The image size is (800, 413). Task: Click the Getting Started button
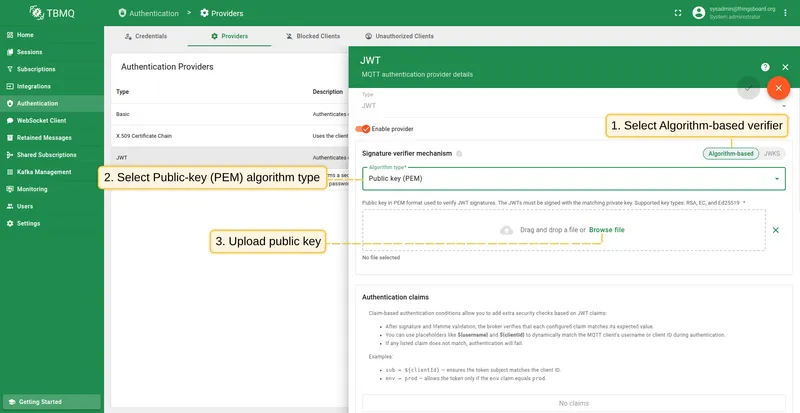(52, 402)
